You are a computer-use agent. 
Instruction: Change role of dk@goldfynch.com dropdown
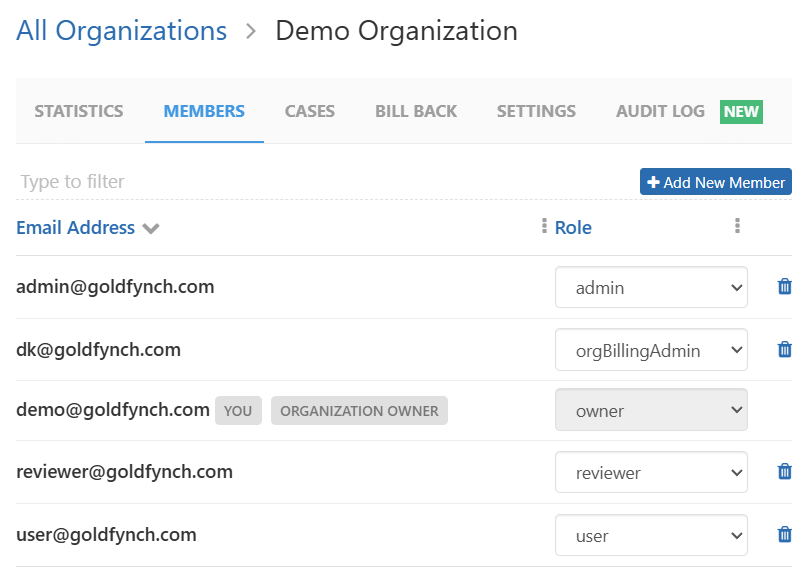coord(651,350)
